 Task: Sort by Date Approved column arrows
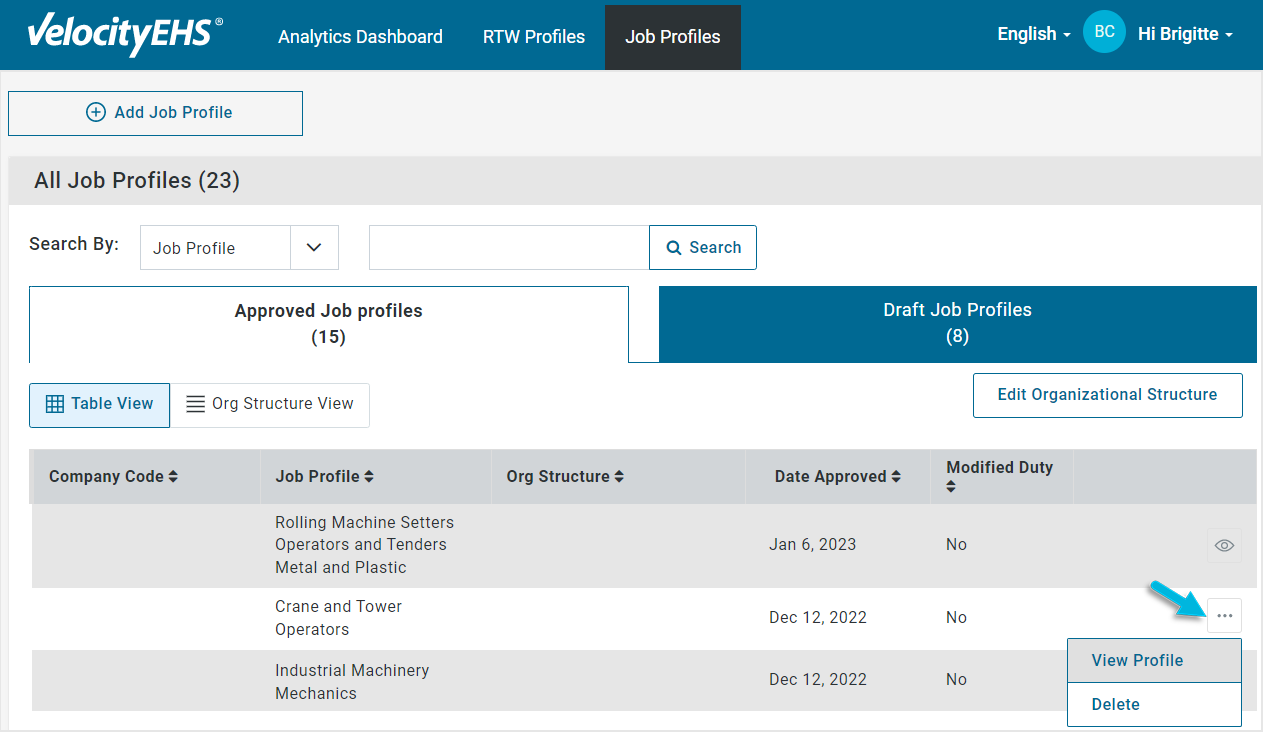[x=896, y=477]
